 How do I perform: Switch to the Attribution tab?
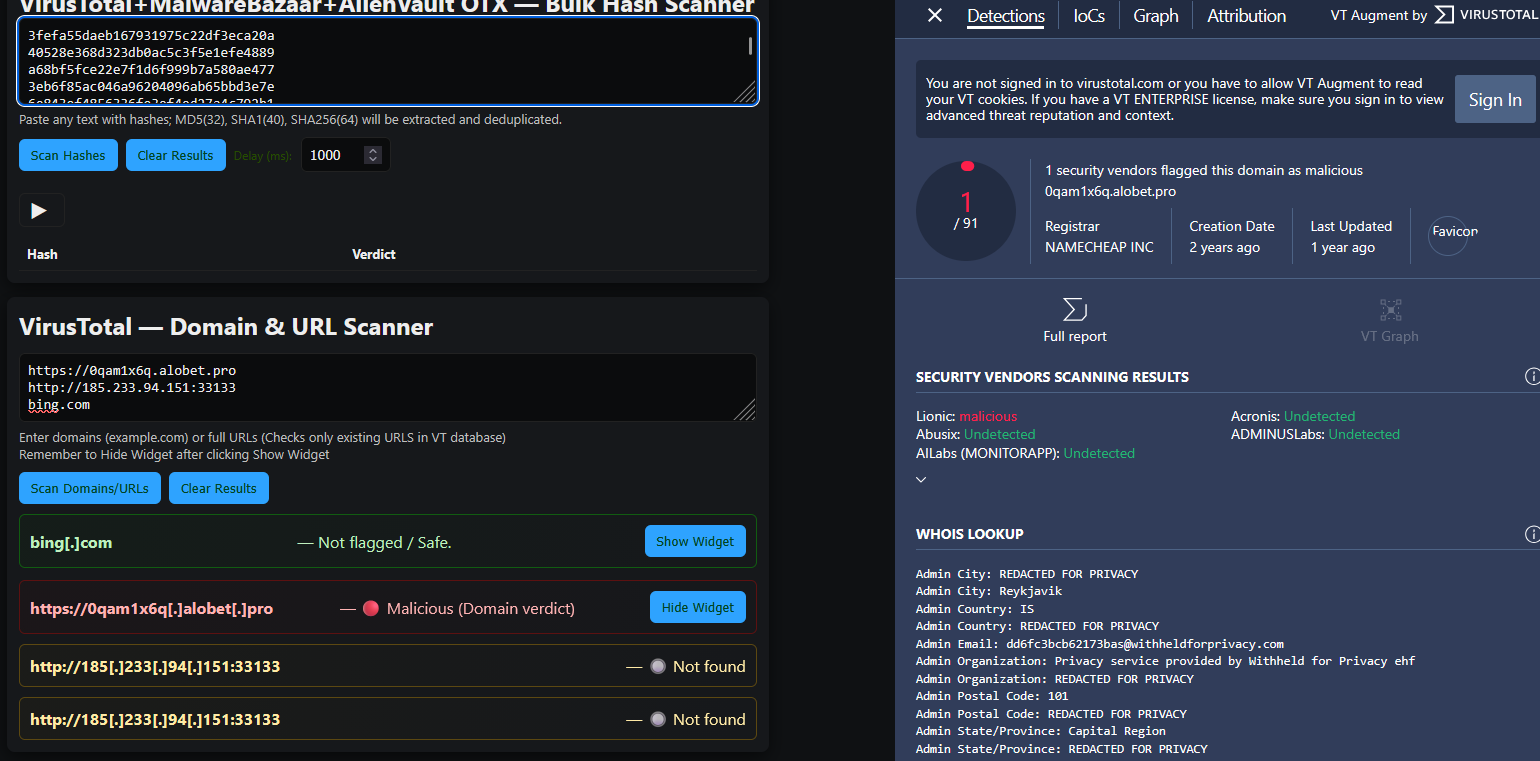pyautogui.click(x=1246, y=16)
